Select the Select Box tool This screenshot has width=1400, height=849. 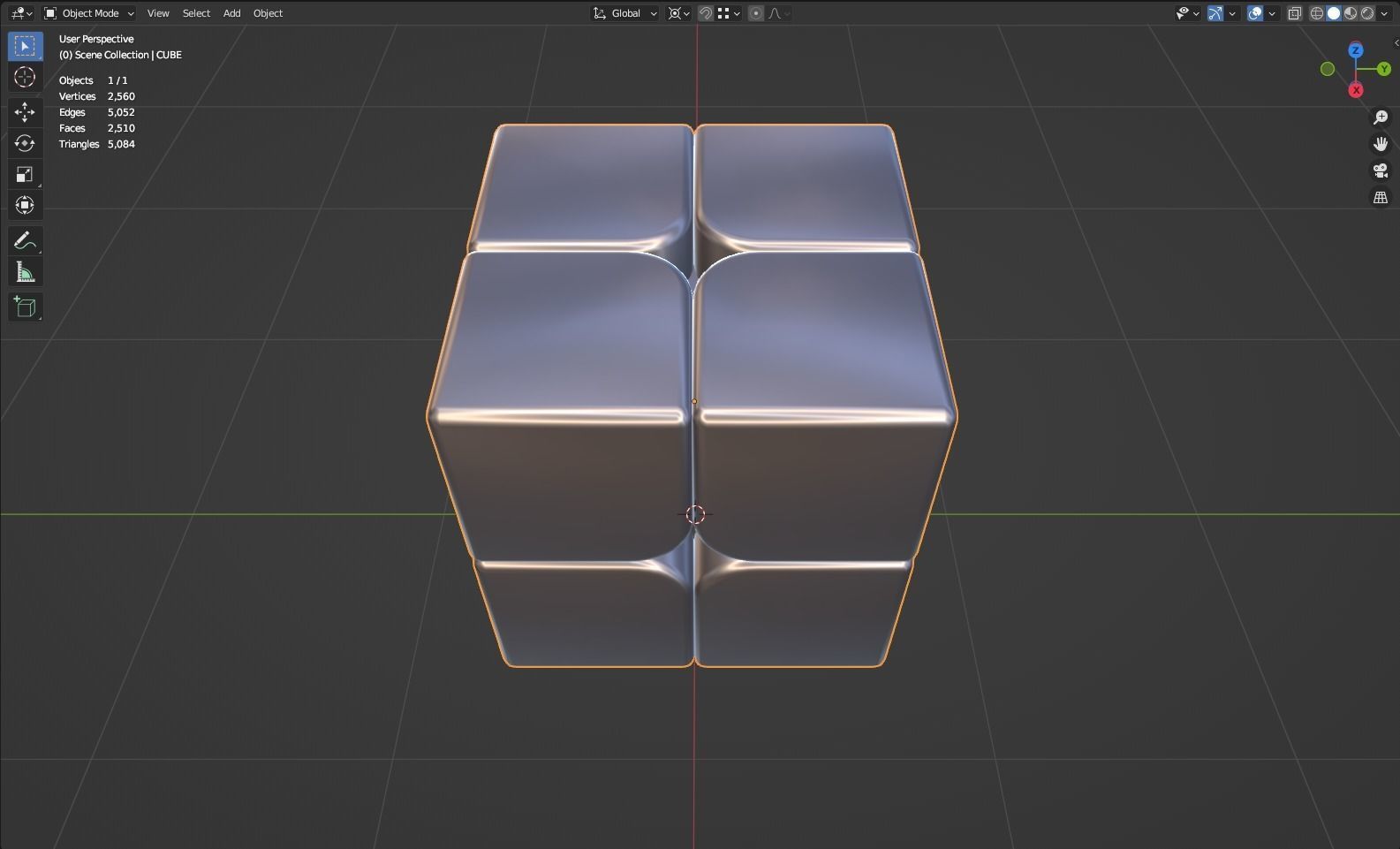(25, 46)
